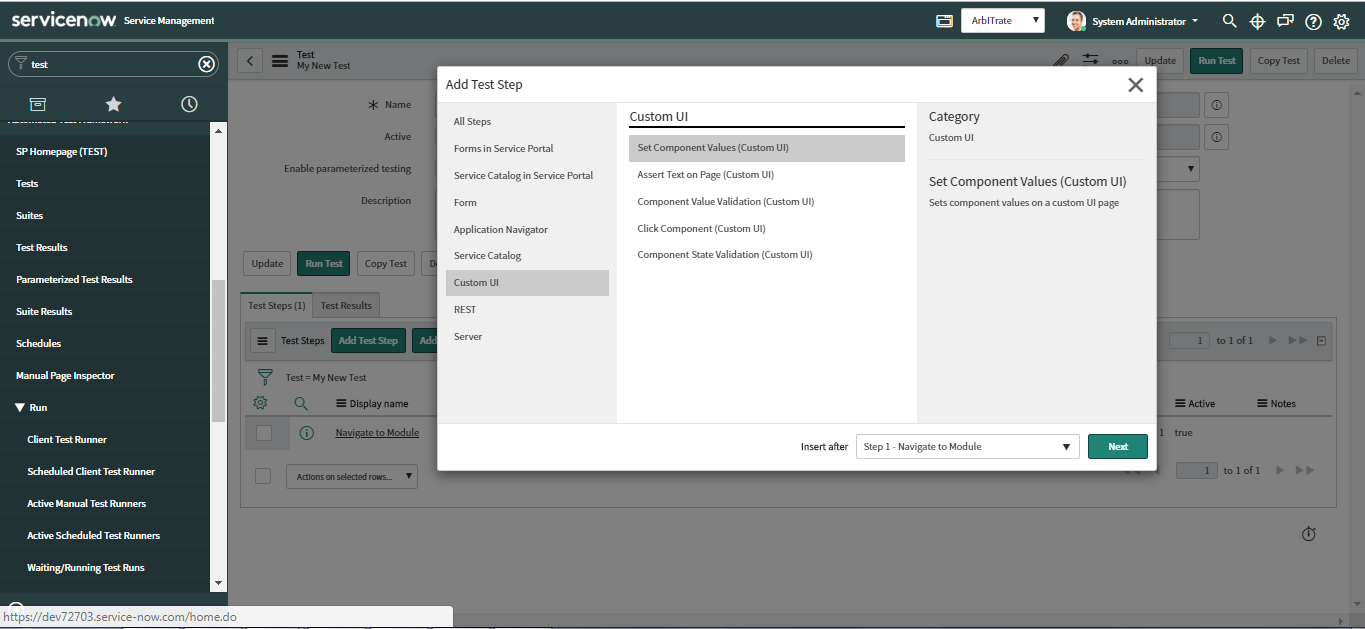The height and width of the screenshot is (629, 1365).
Task: Click the update set picker crosshair icon
Action: (x=1257, y=21)
